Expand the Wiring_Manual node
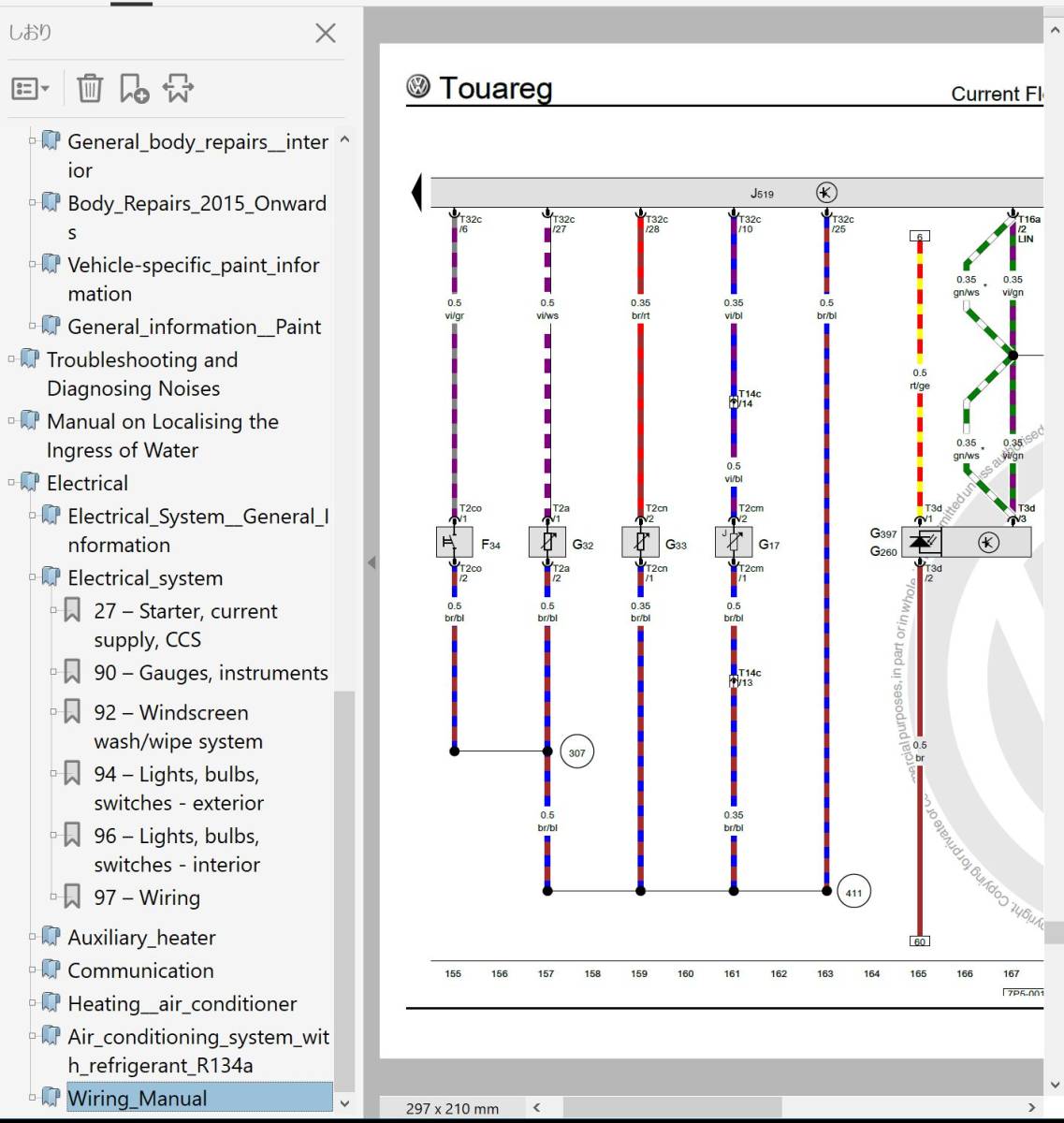The image size is (1064, 1123). [x=33, y=1097]
